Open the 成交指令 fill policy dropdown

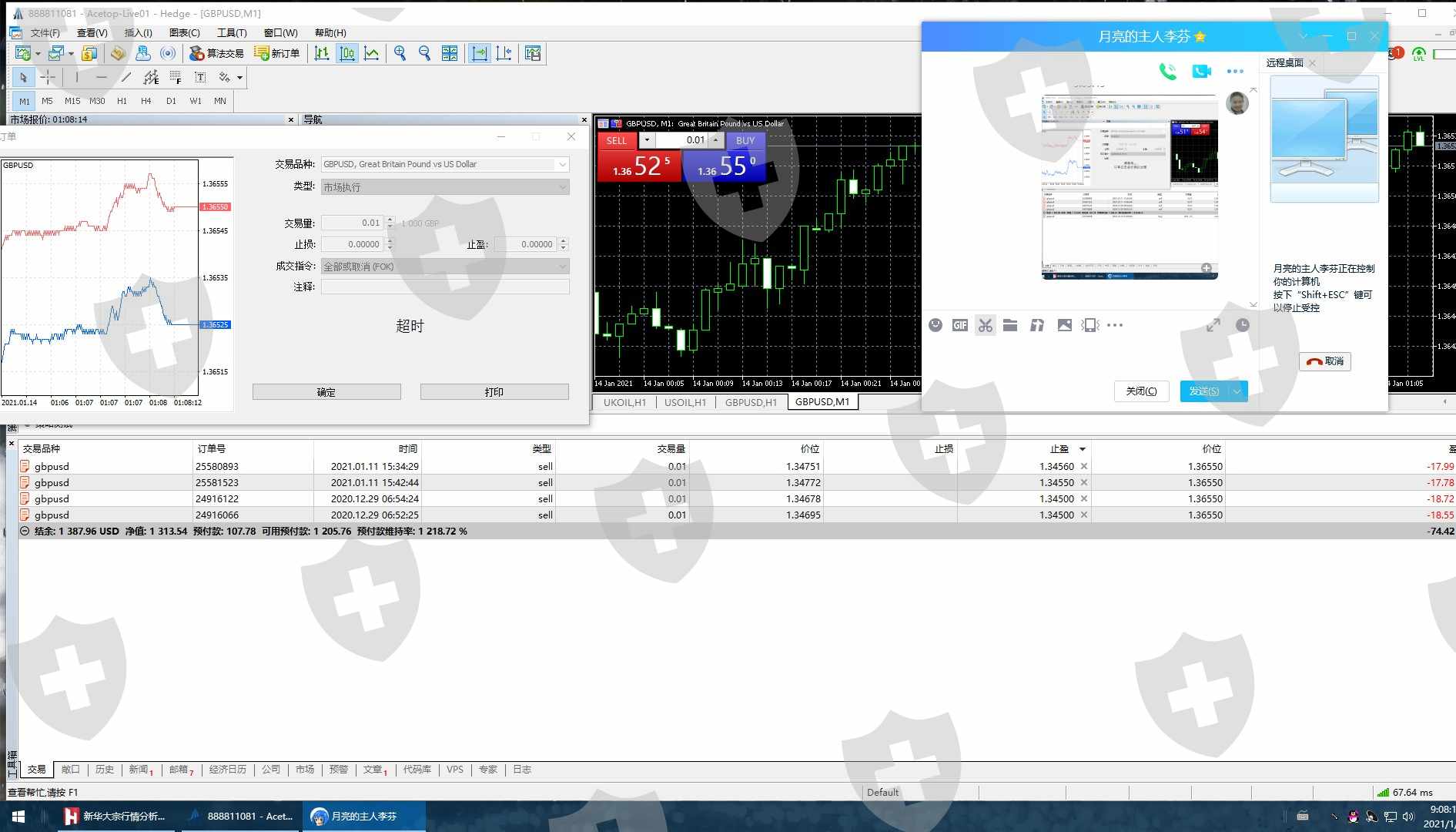click(x=562, y=267)
